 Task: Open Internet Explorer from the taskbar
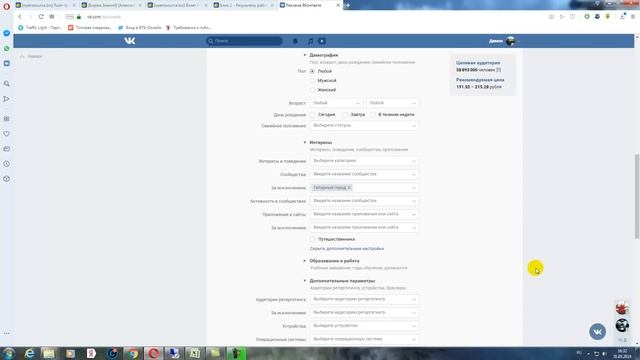coord(29,353)
